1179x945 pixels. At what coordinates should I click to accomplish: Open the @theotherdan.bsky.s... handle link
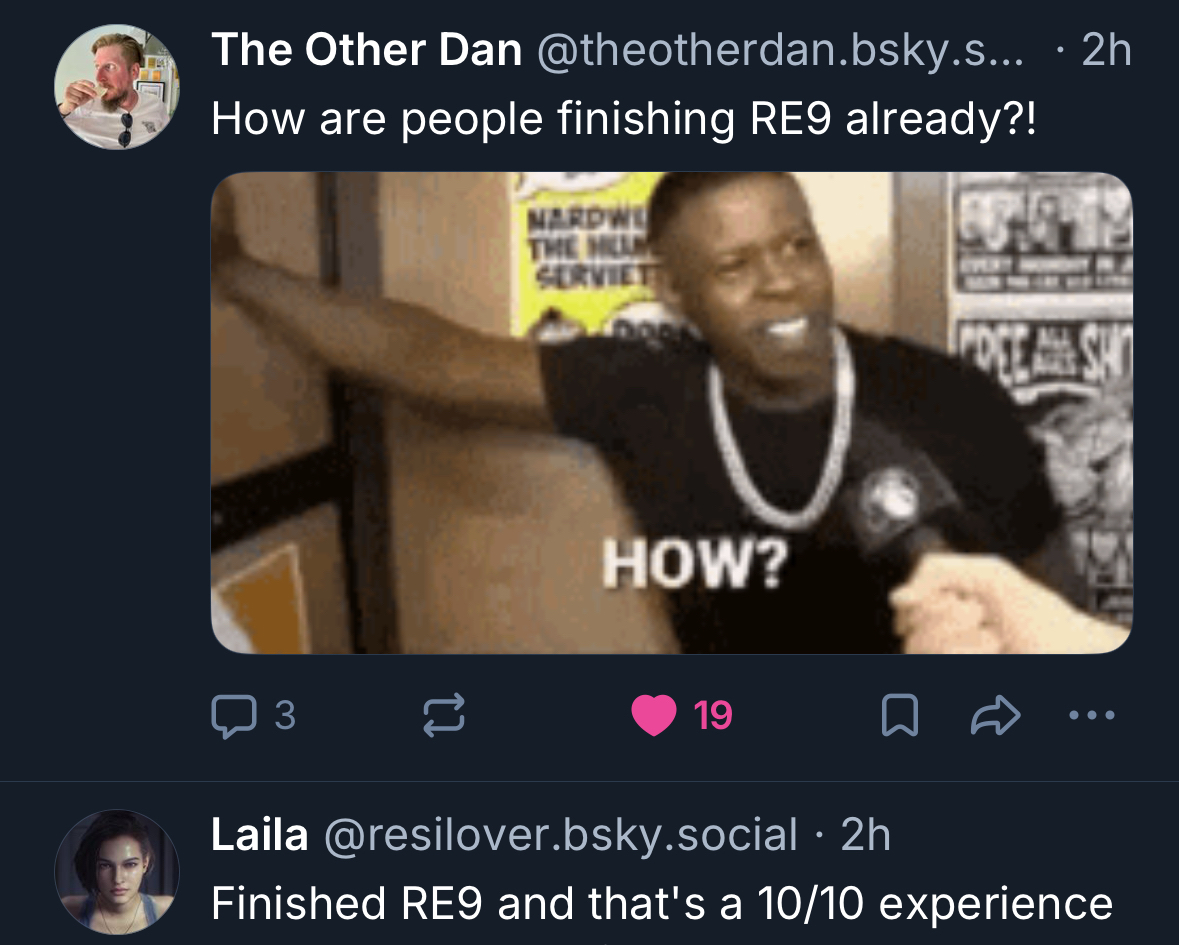point(780,50)
